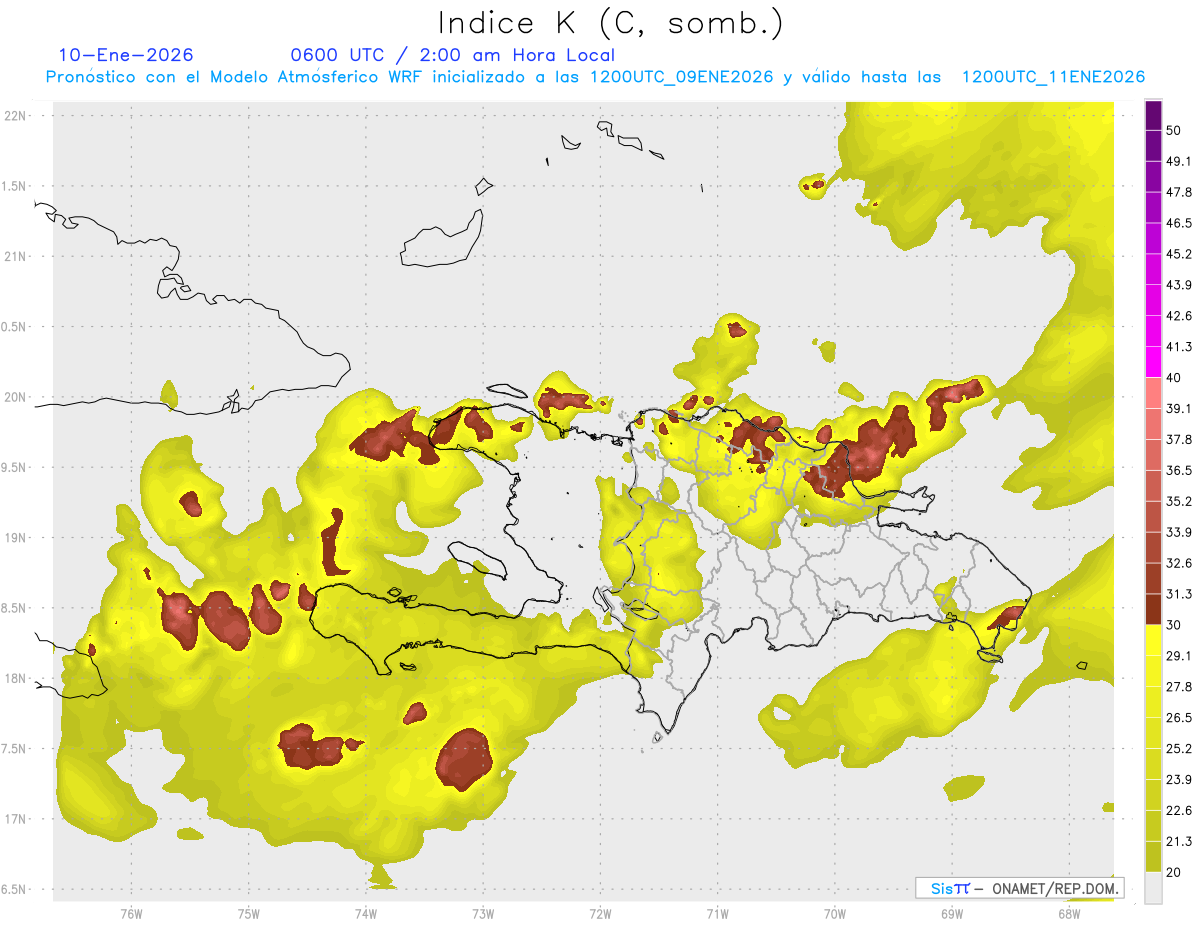Click the 'Indice K (C, somb.)' title
This screenshot has width=1200, height=927.
(x=610, y=23)
